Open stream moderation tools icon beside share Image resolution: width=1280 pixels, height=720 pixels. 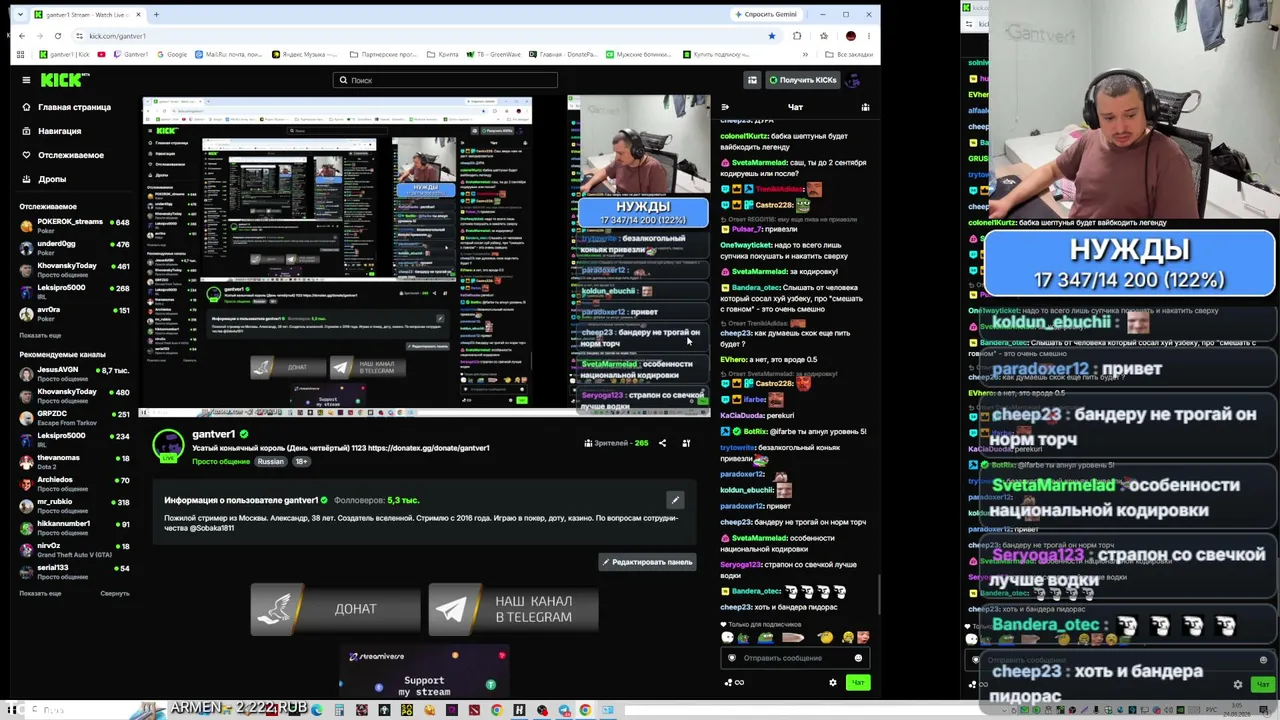tap(686, 443)
